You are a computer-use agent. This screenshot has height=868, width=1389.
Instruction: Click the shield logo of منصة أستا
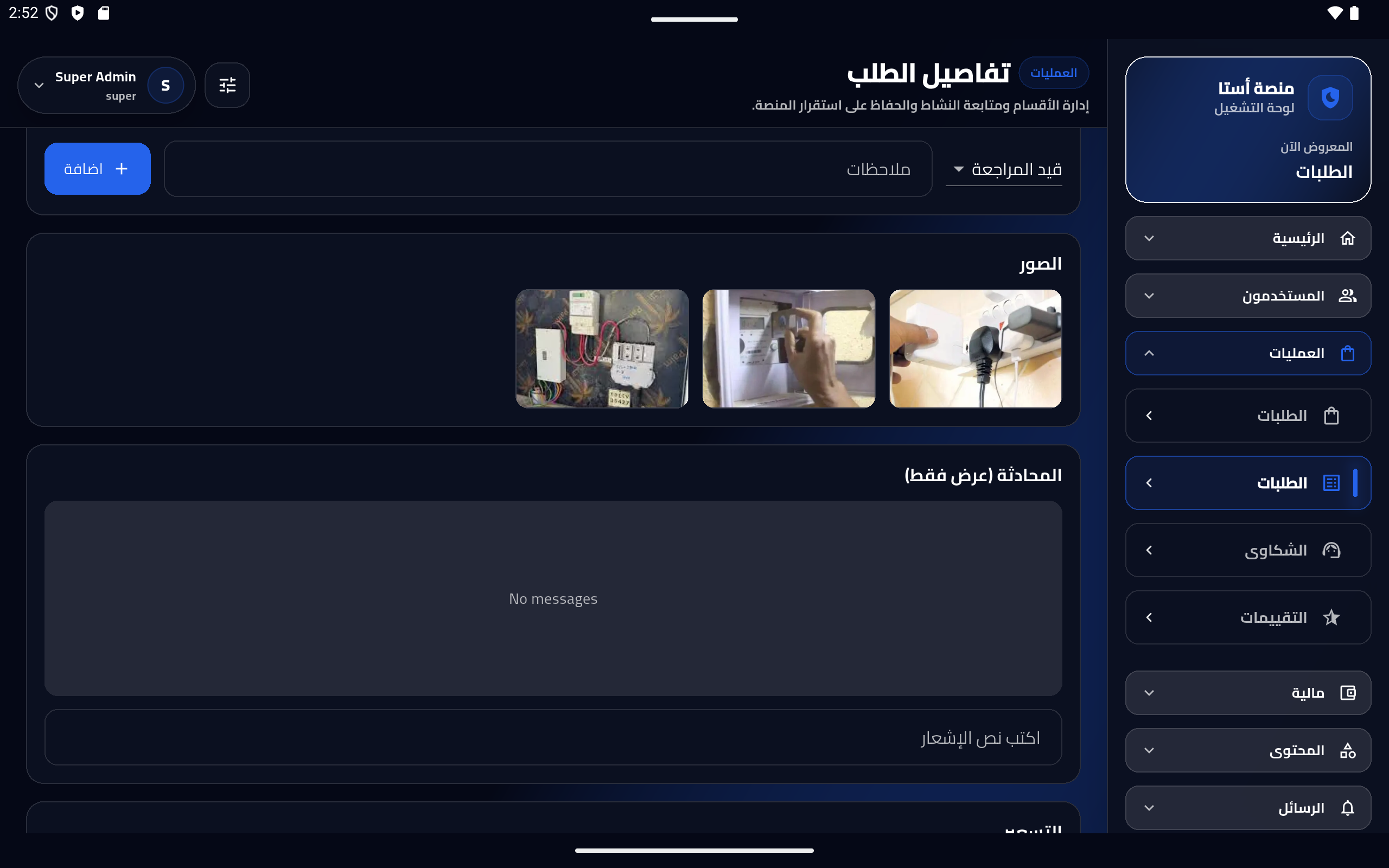pyautogui.click(x=1330, y=97)
